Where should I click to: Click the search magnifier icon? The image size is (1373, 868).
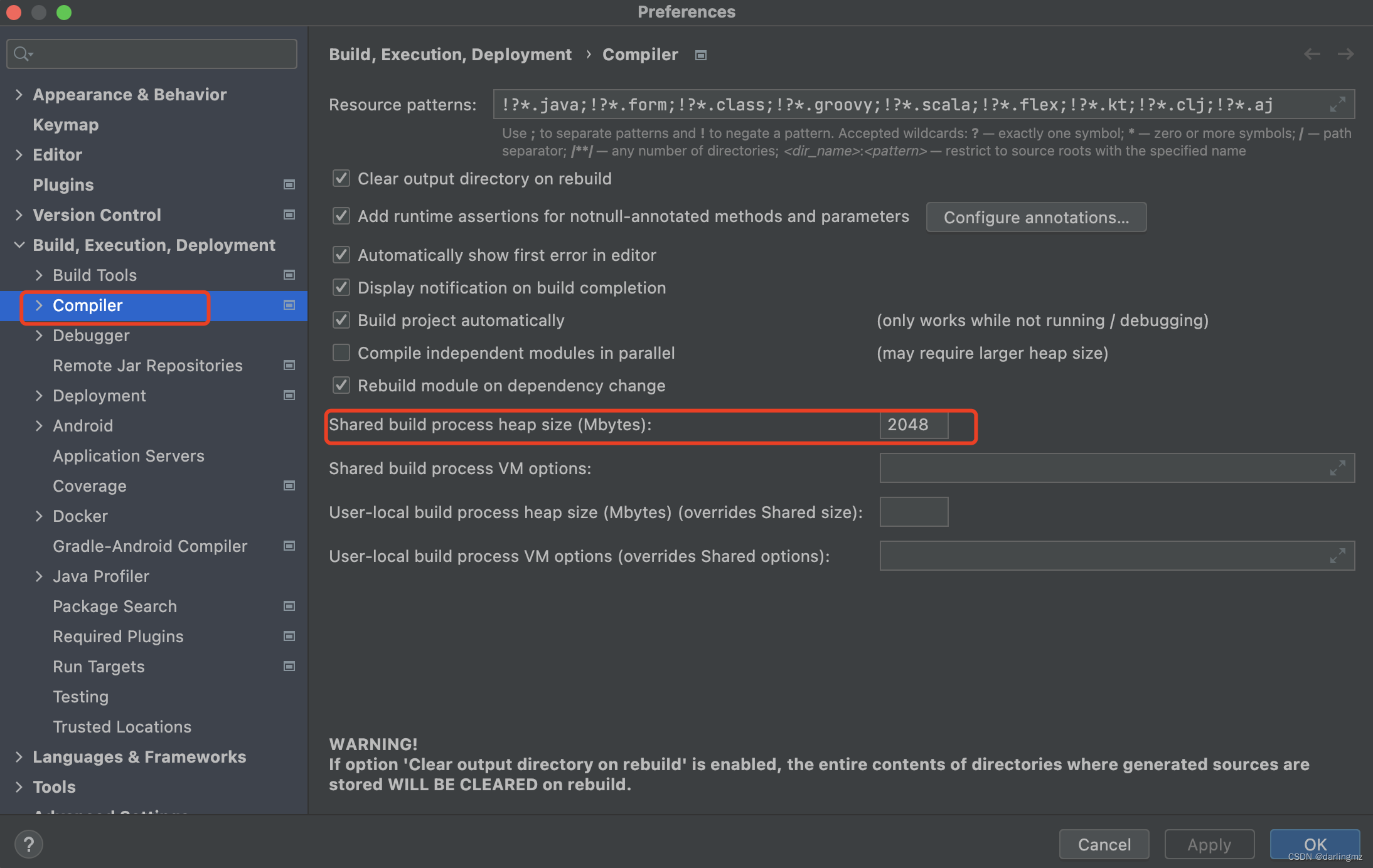pos(22,55)
